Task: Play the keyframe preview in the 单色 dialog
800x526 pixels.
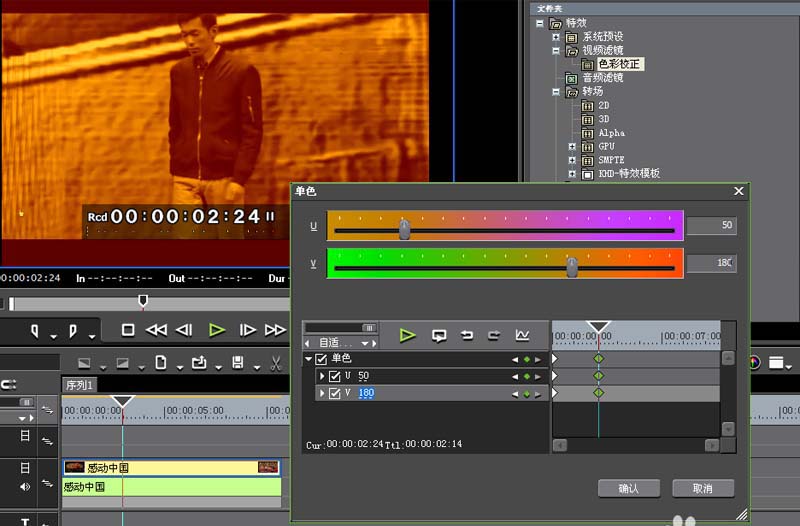Action: point(407,335)
